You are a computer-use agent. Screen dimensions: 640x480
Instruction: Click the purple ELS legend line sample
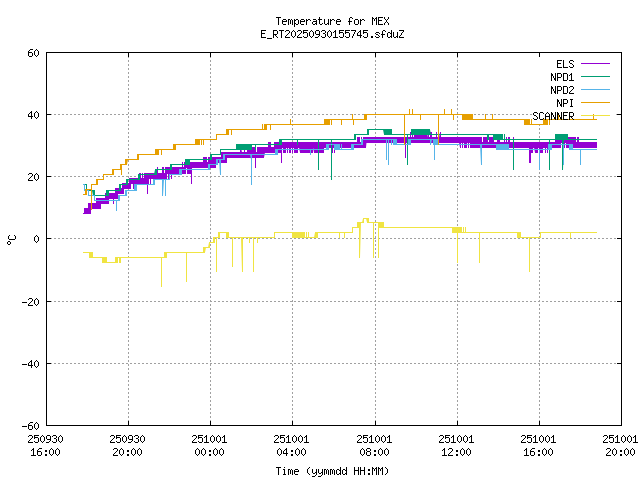pyautogui.click(x=595, y=64)
